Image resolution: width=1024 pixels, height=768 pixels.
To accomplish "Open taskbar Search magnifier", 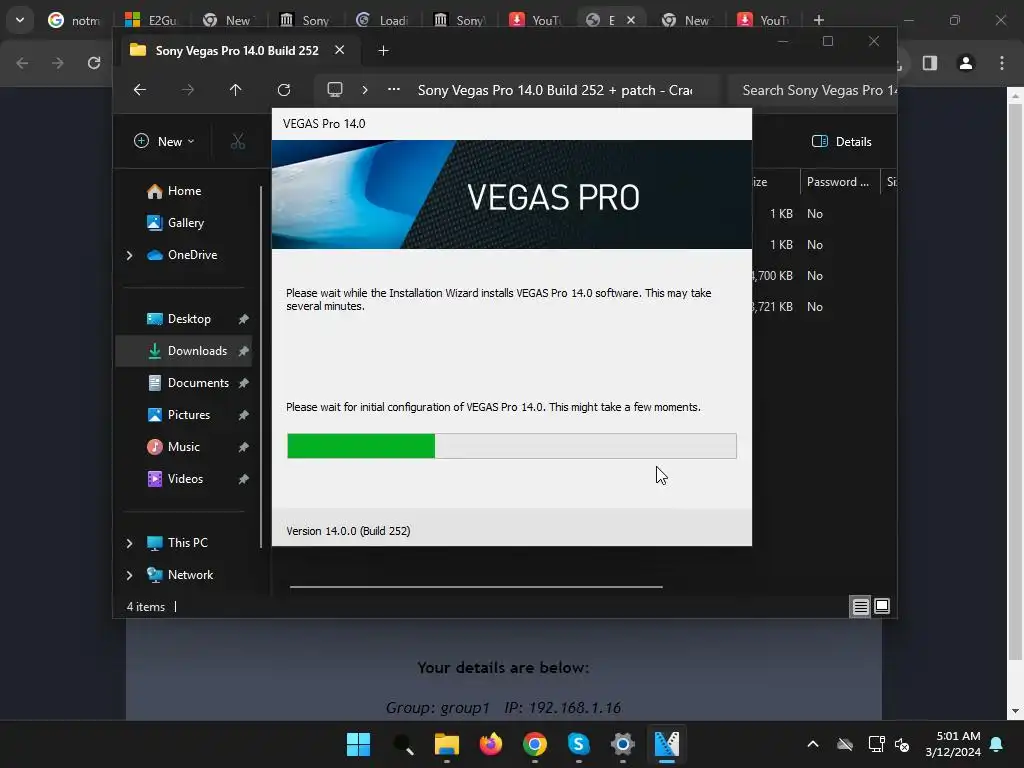I will click(x=403, y=744).
